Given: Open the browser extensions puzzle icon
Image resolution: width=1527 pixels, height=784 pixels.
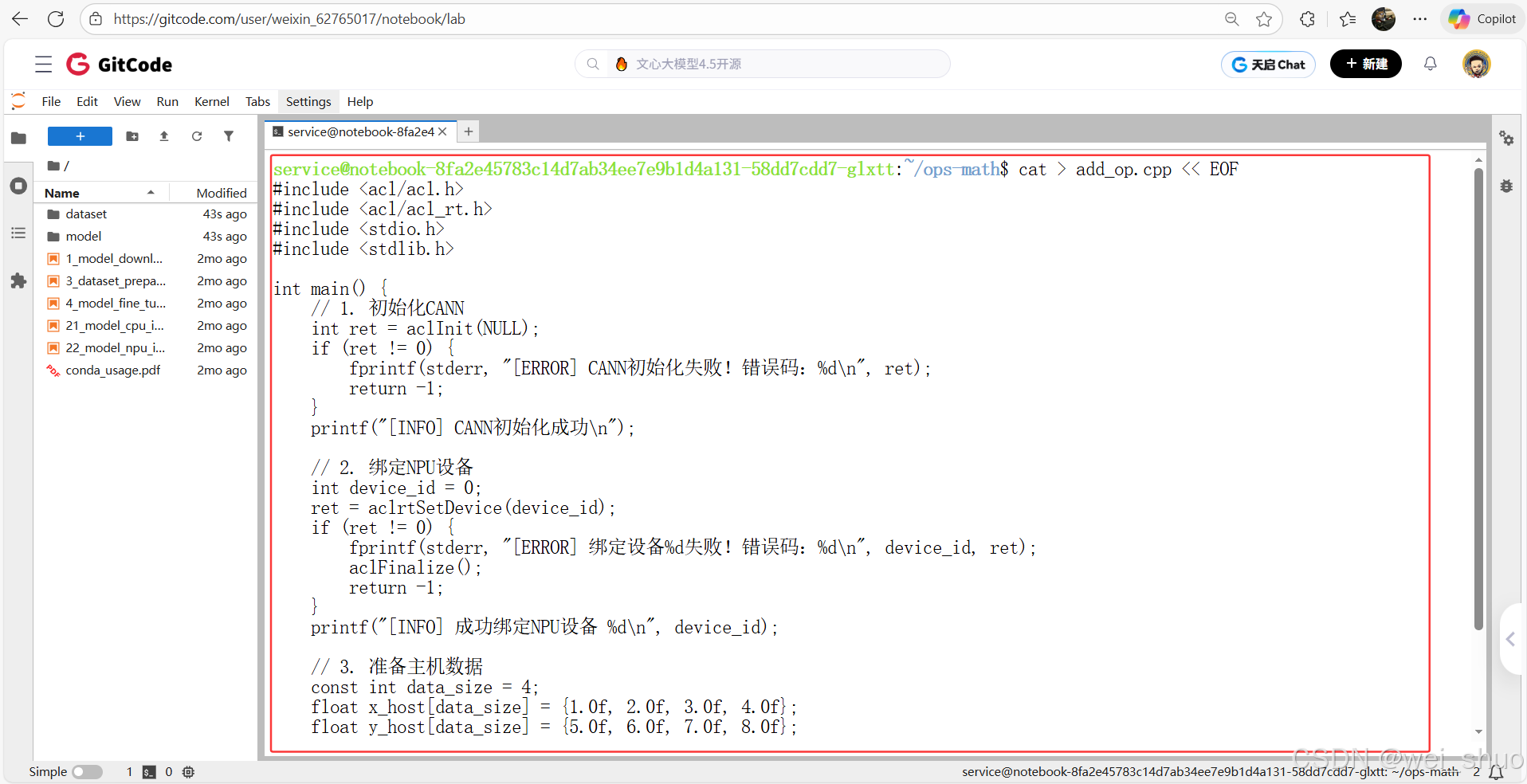Looking at the screenshot, I should pos(1308,19).
